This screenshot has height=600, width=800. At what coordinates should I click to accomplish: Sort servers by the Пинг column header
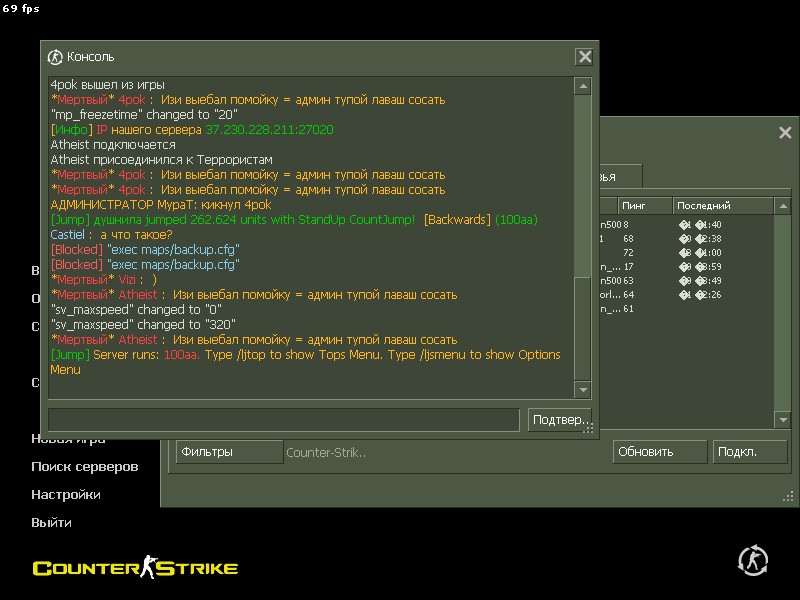coord(645,206)
